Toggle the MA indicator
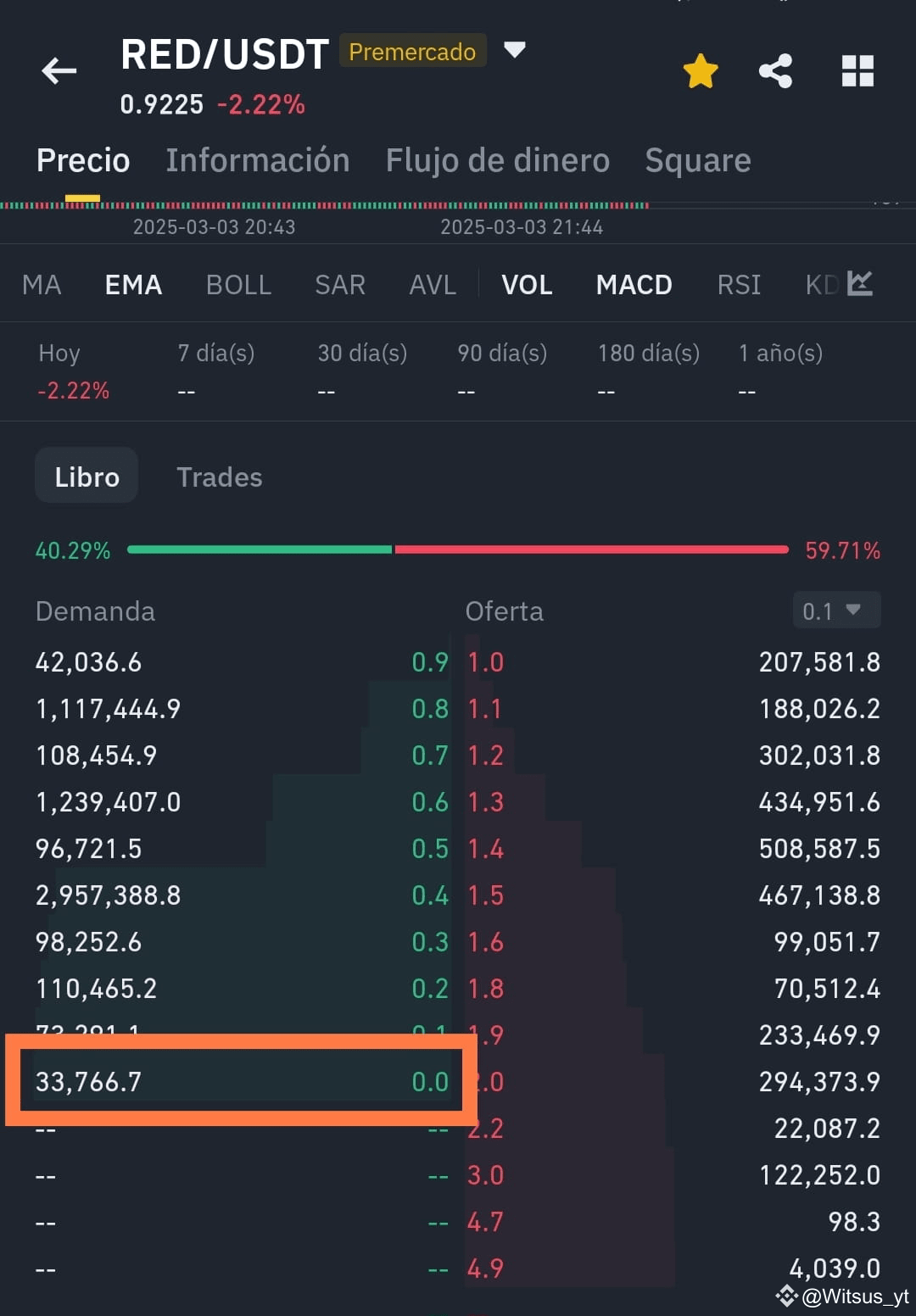Viewport: 916px width, 1316px height. point(42,284)
